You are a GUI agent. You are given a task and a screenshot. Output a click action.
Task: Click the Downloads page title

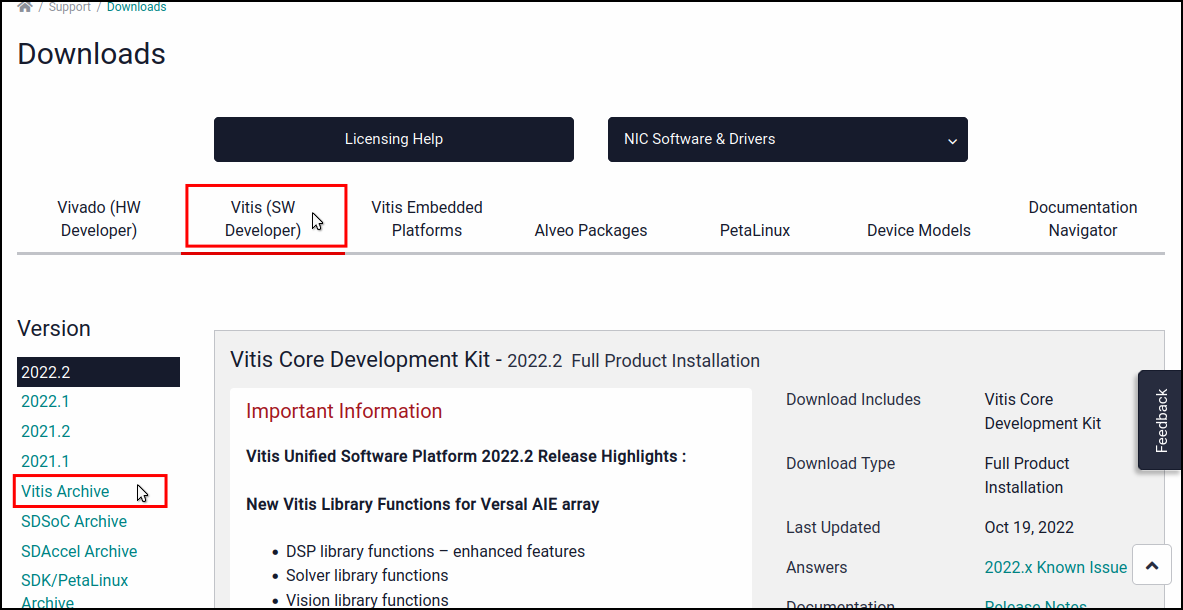coord(91,54)
